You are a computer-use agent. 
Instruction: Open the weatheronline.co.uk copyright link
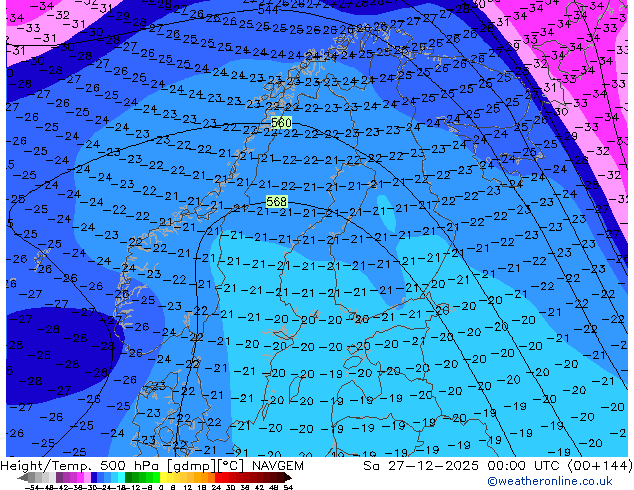[x=550, y=481]
